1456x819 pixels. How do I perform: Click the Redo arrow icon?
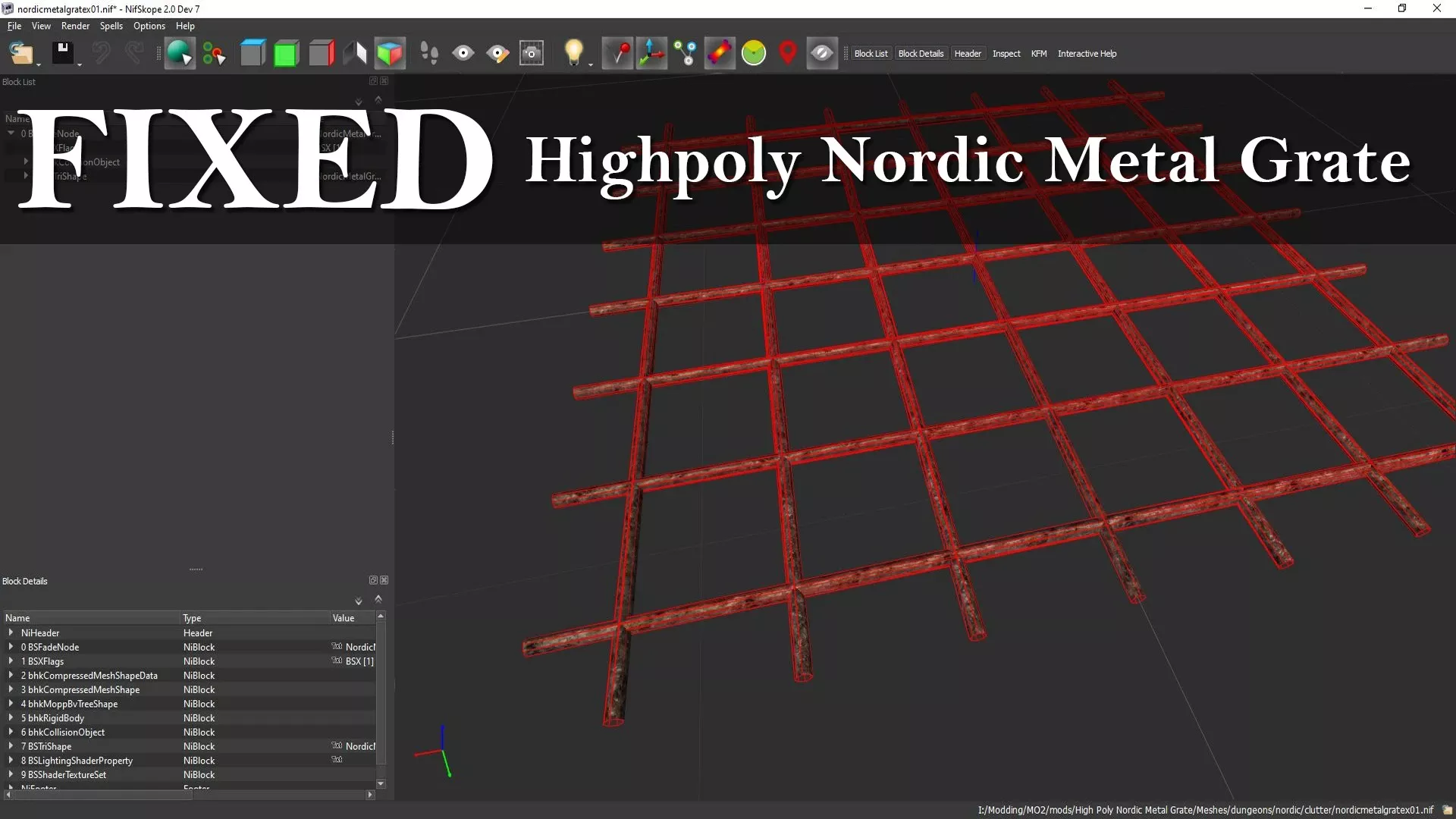134,53
